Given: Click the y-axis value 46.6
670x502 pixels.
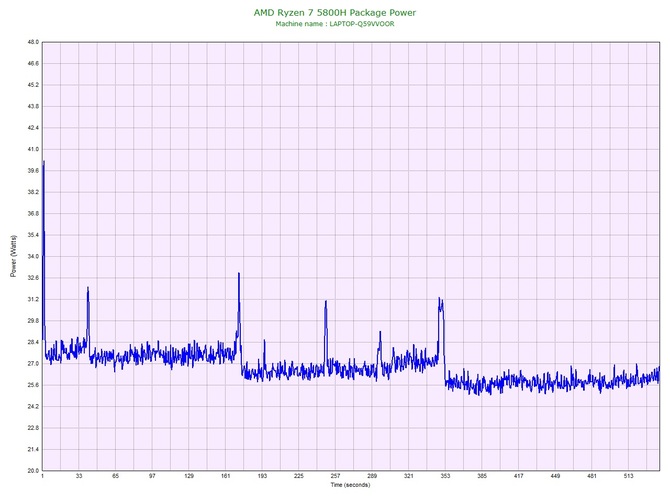Looking at the screenshot, I should tap(33, 64).
